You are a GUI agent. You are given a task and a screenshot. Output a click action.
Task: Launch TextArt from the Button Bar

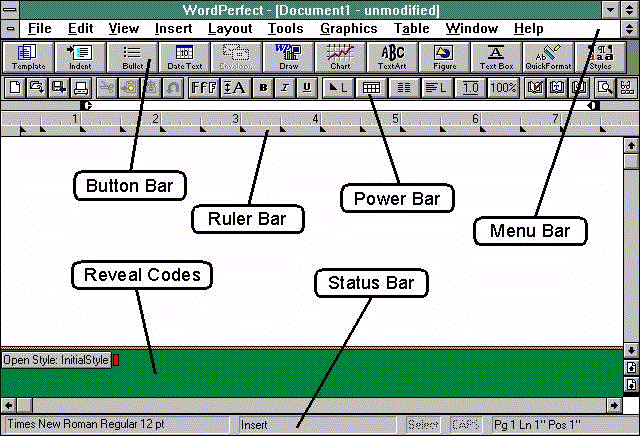tap(392, 57)
